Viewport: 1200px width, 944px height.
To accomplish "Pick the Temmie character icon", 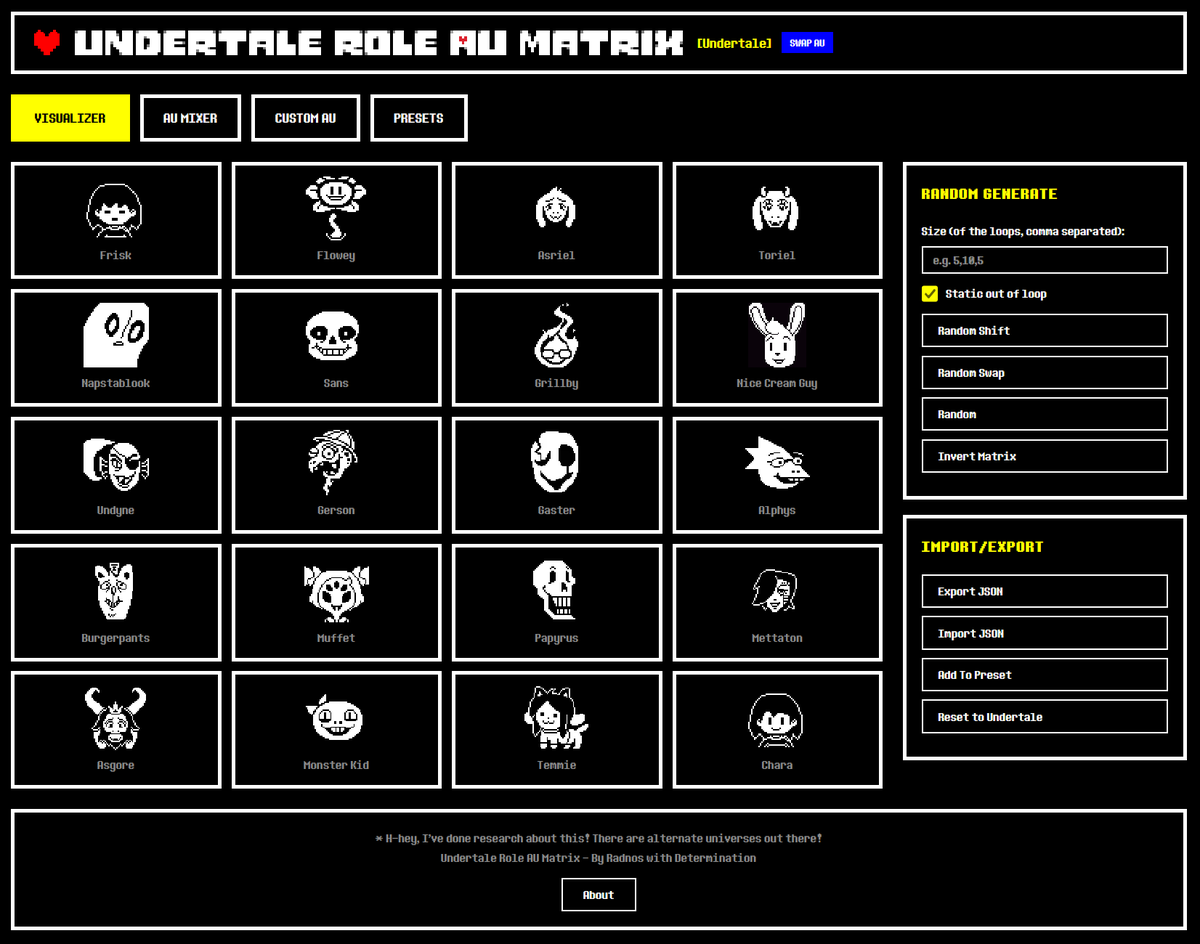I will 556,719.
